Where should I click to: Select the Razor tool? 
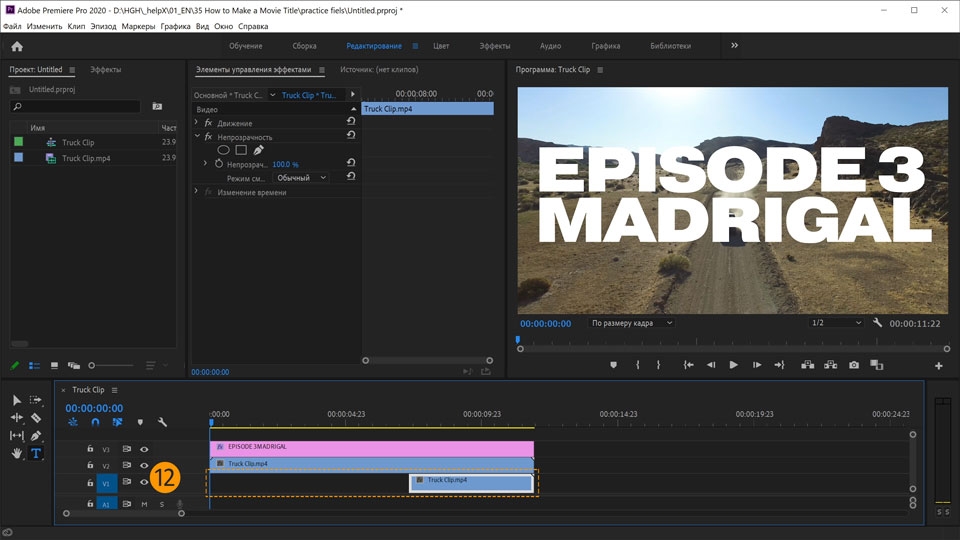(x=36, y=418)
